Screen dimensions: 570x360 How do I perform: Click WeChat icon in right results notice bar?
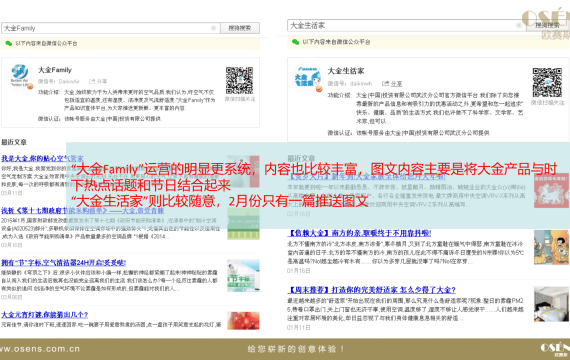(296, 42)
